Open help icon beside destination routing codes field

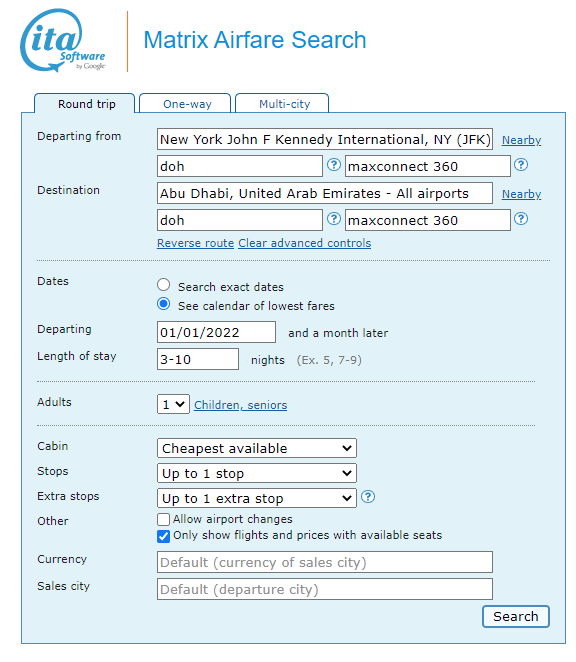[334, 219]
